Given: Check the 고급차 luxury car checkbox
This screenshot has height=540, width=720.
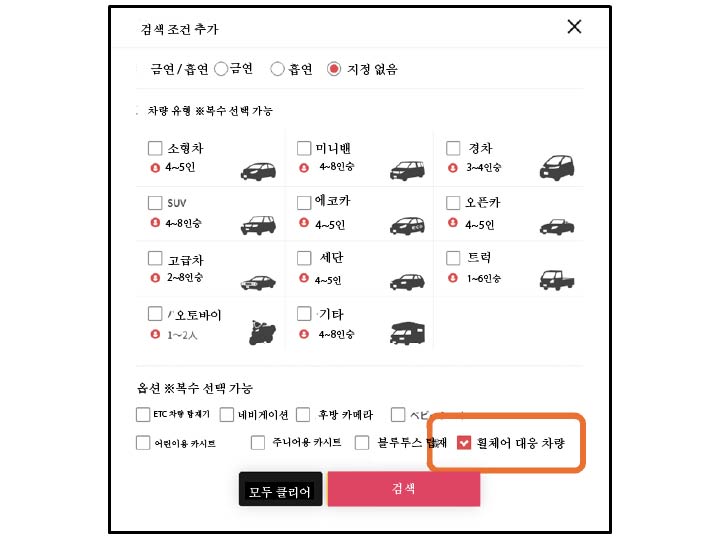Looking at the screenshot, I should (x=155, y=258).
